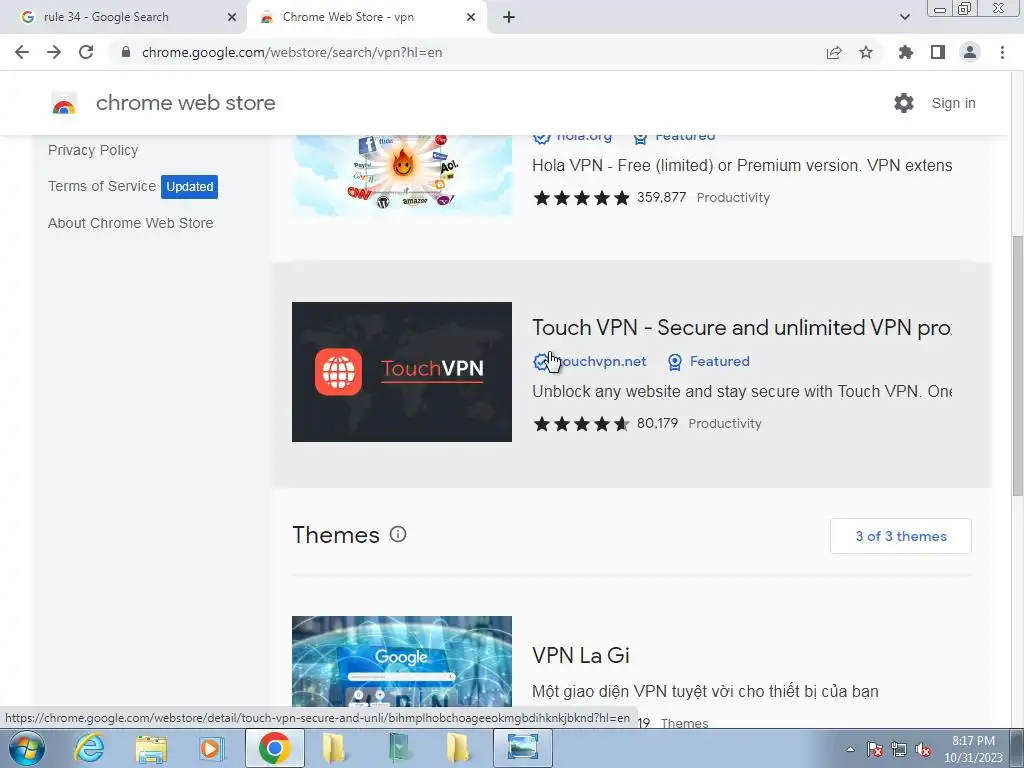1024x768 pixels.
Task: Open the TouchVPN thumbnail image
Action: pos(402,372)
